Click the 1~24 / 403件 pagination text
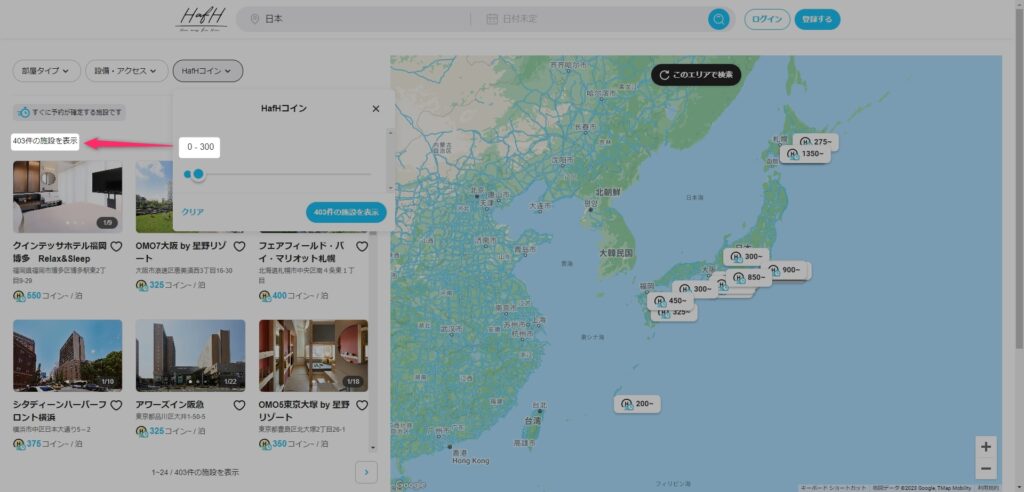This screenshot has height=492, width=1024. pos(195,472)
